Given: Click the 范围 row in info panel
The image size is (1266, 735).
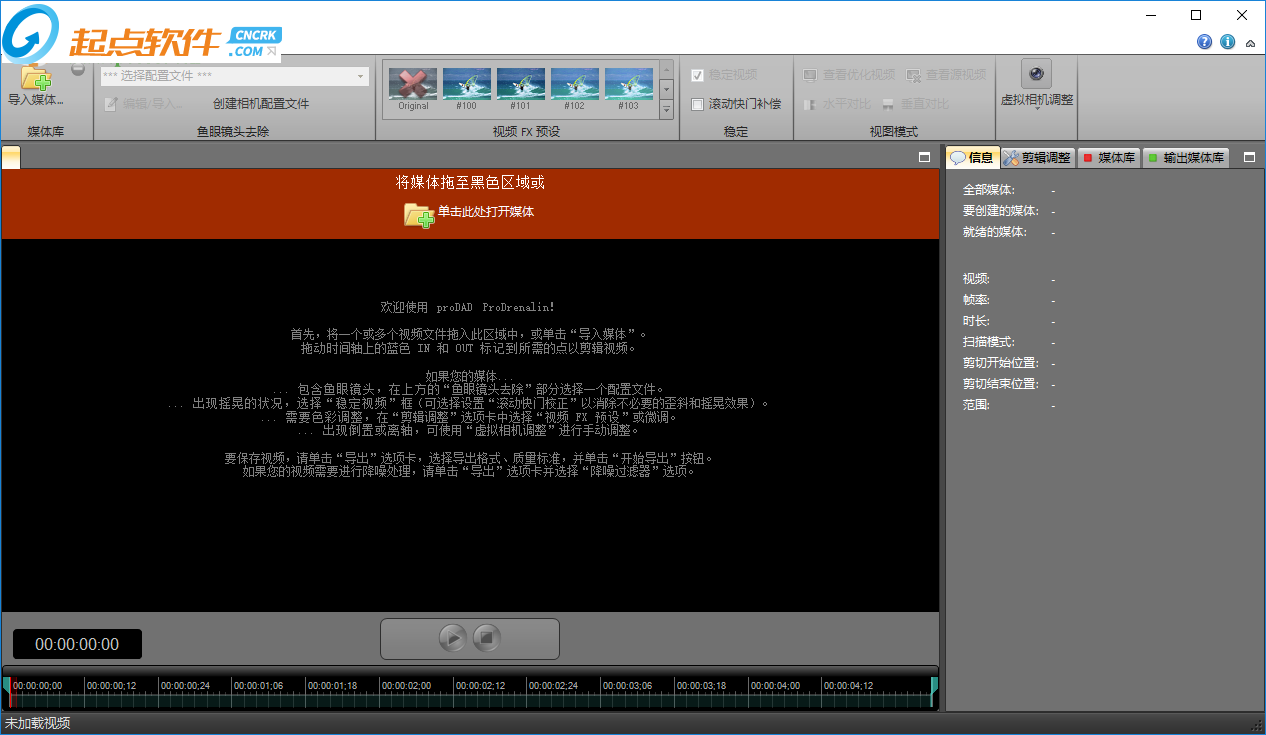Looking at the screenshot, I should point(1009,405).
